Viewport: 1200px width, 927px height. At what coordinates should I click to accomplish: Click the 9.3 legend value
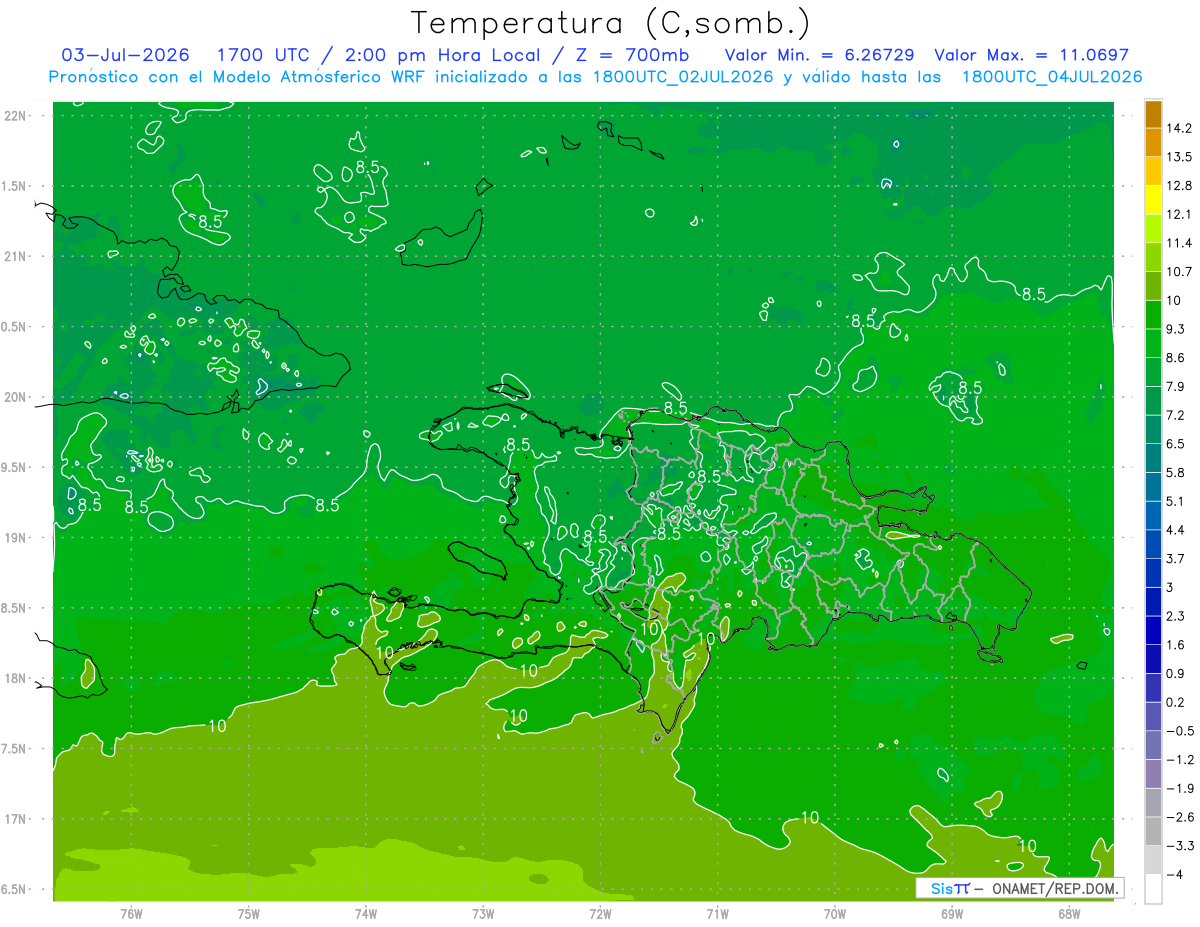pos(1176,329)
